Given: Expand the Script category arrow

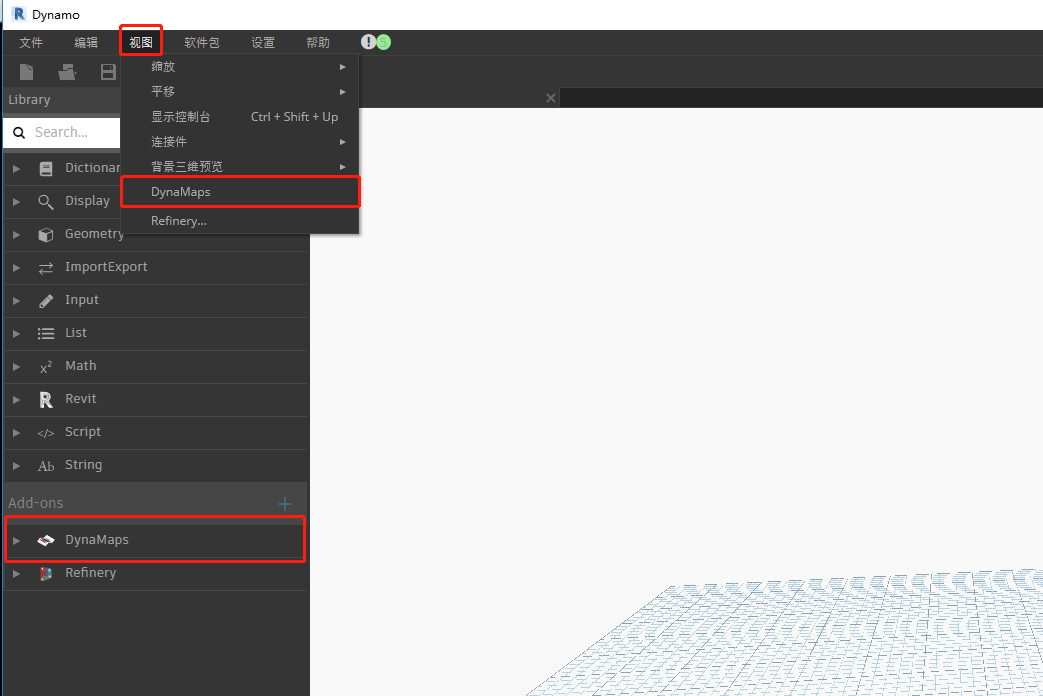Looking at the screenshot, I should tap(17, 433).
